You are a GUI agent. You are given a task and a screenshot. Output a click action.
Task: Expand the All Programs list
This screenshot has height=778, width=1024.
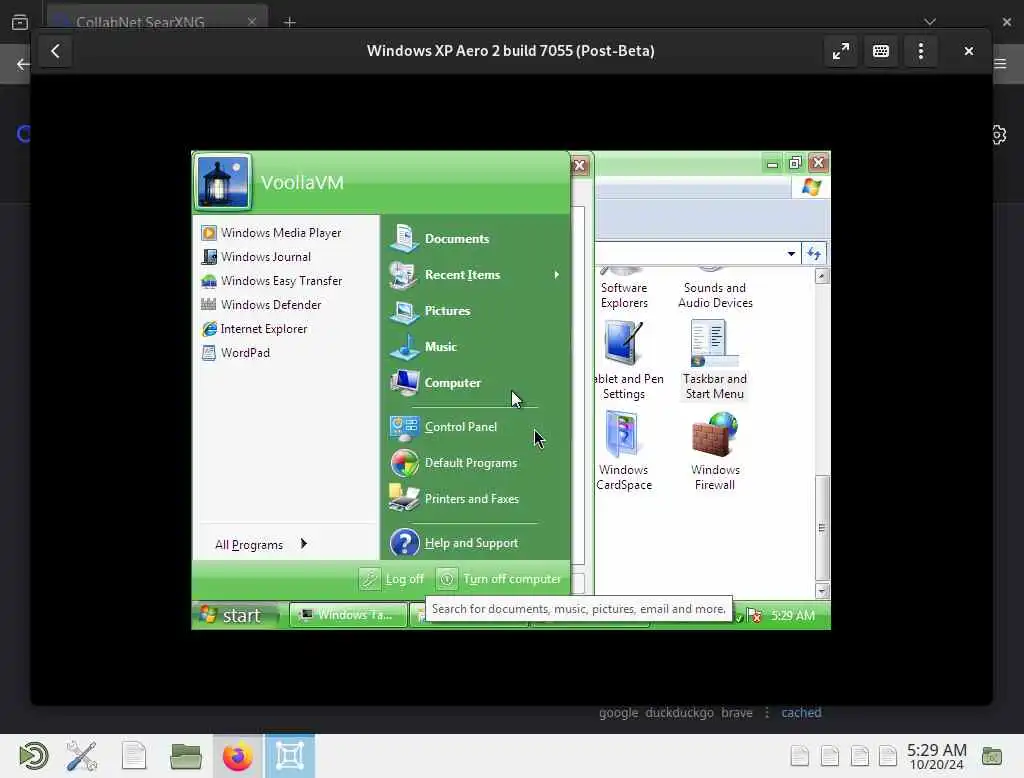click(261, 544)
